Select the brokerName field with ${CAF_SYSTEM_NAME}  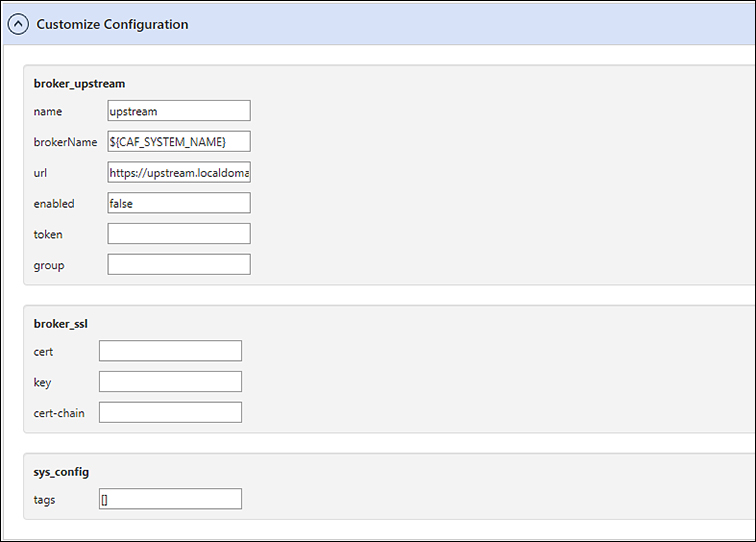[179, 142]
